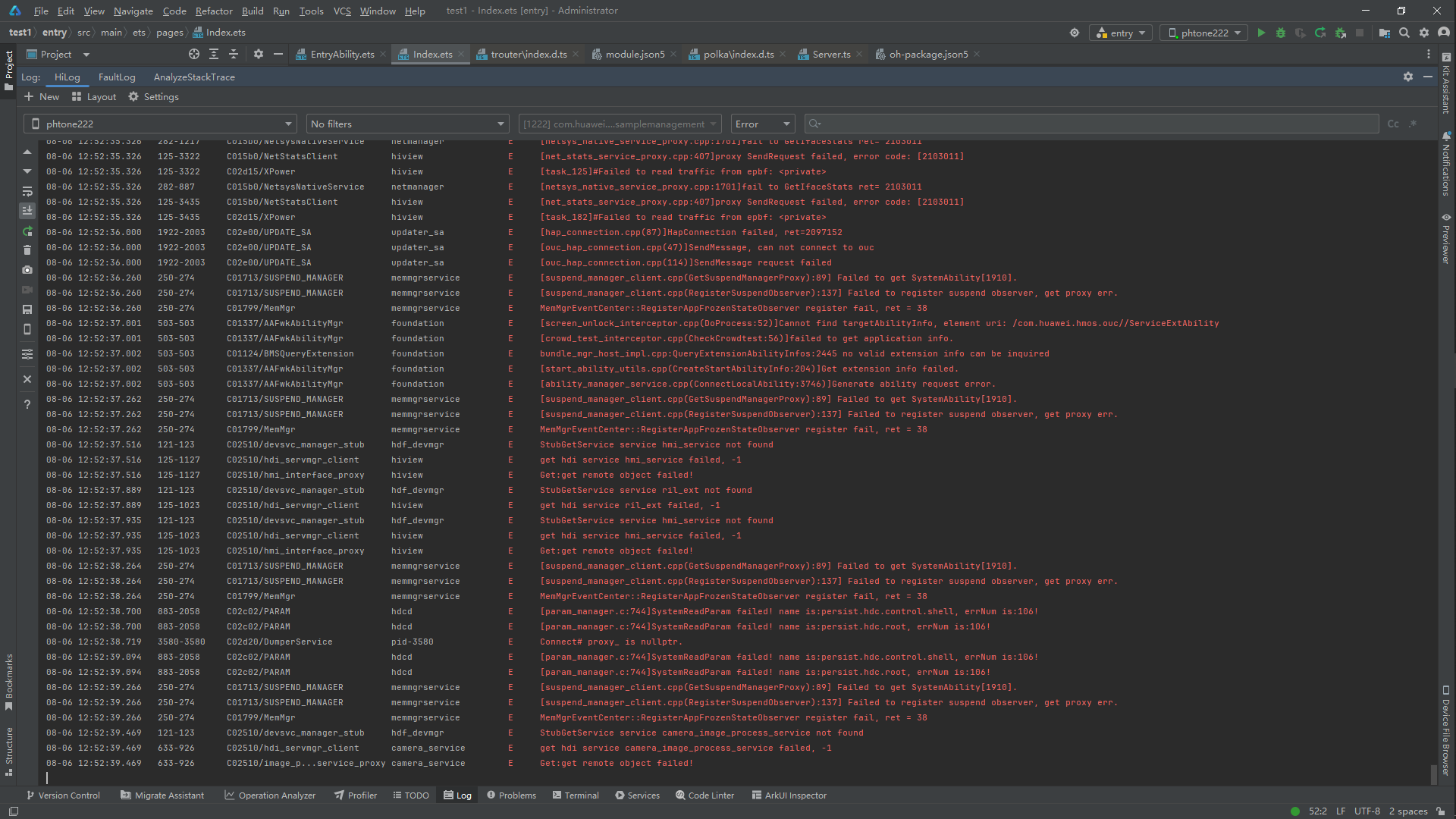Click the Layout button
This screenshot has height=819, width=1456.
(94, 96)
